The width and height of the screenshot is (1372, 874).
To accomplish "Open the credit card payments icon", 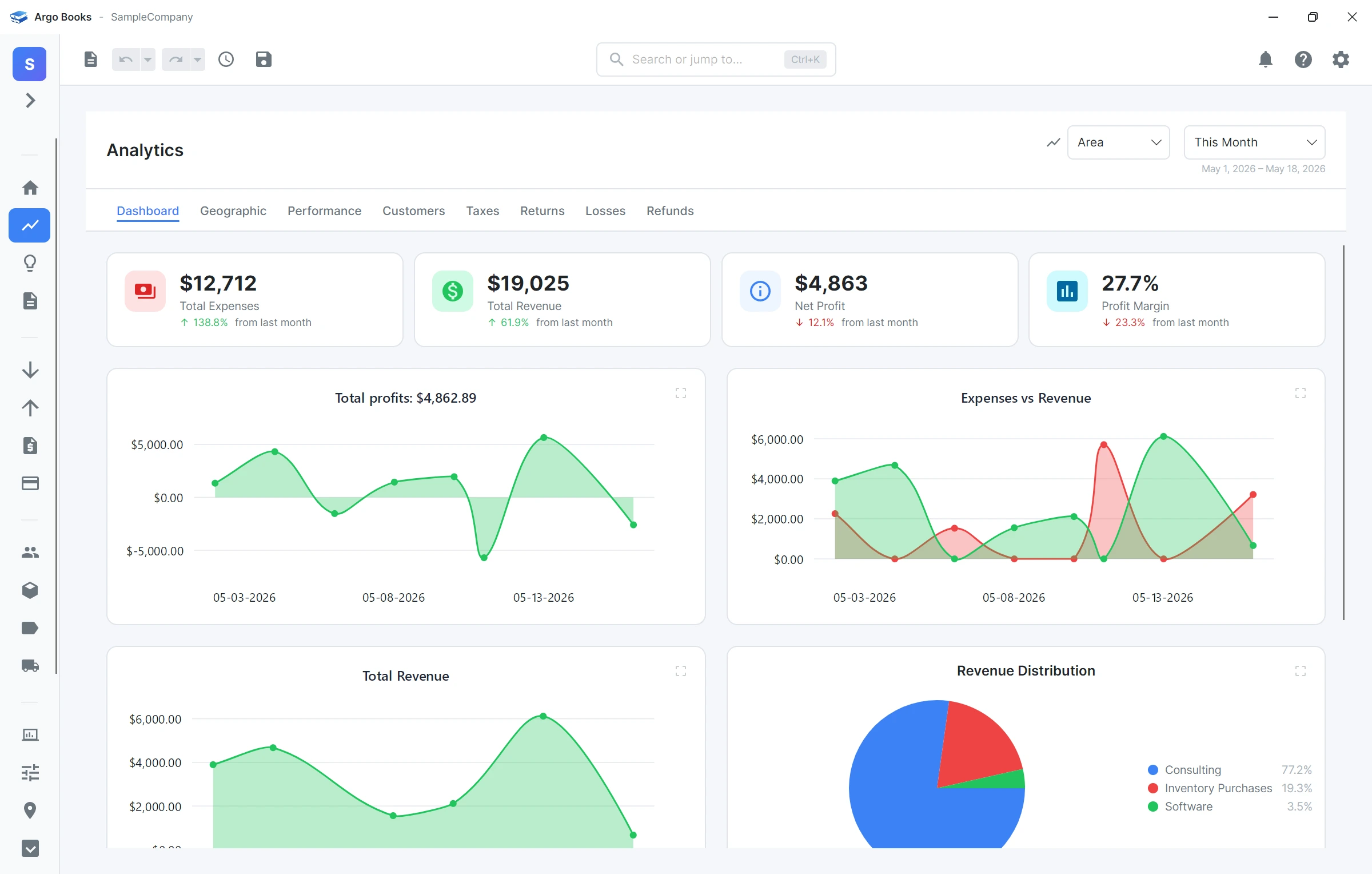I will (x=30, y=483).
